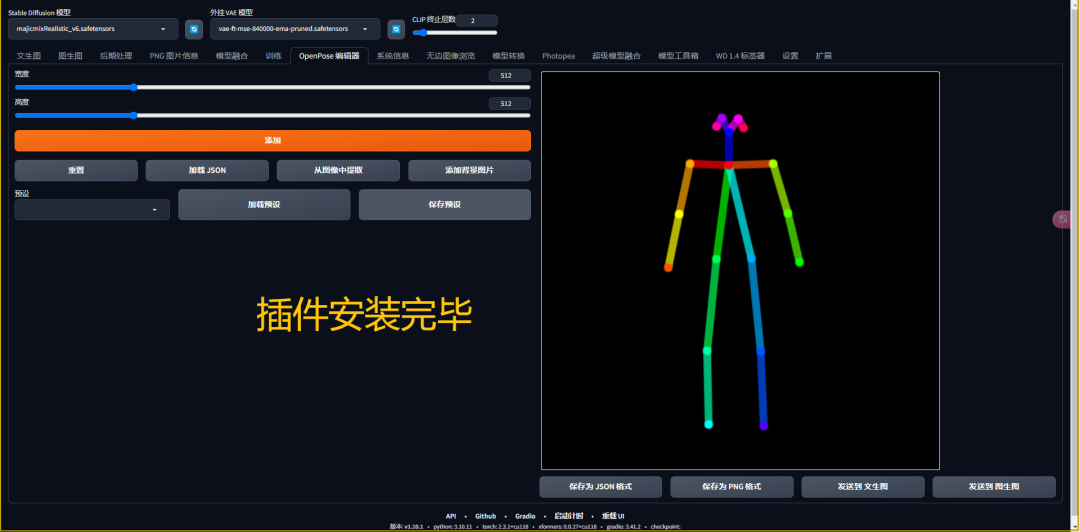Open the 外挂 VAE 模型 dropdown
This screenshot has width=1080, height=532.
click(295, 29)
